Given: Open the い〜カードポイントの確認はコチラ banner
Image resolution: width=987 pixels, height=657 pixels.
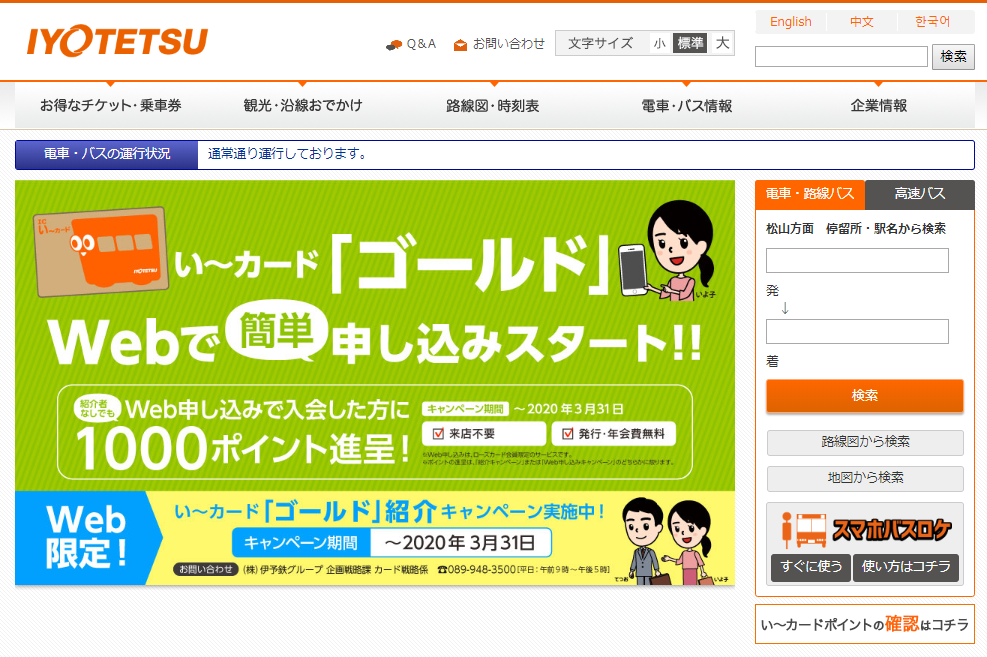Looking at the screenshot, I should click(865, 624).
